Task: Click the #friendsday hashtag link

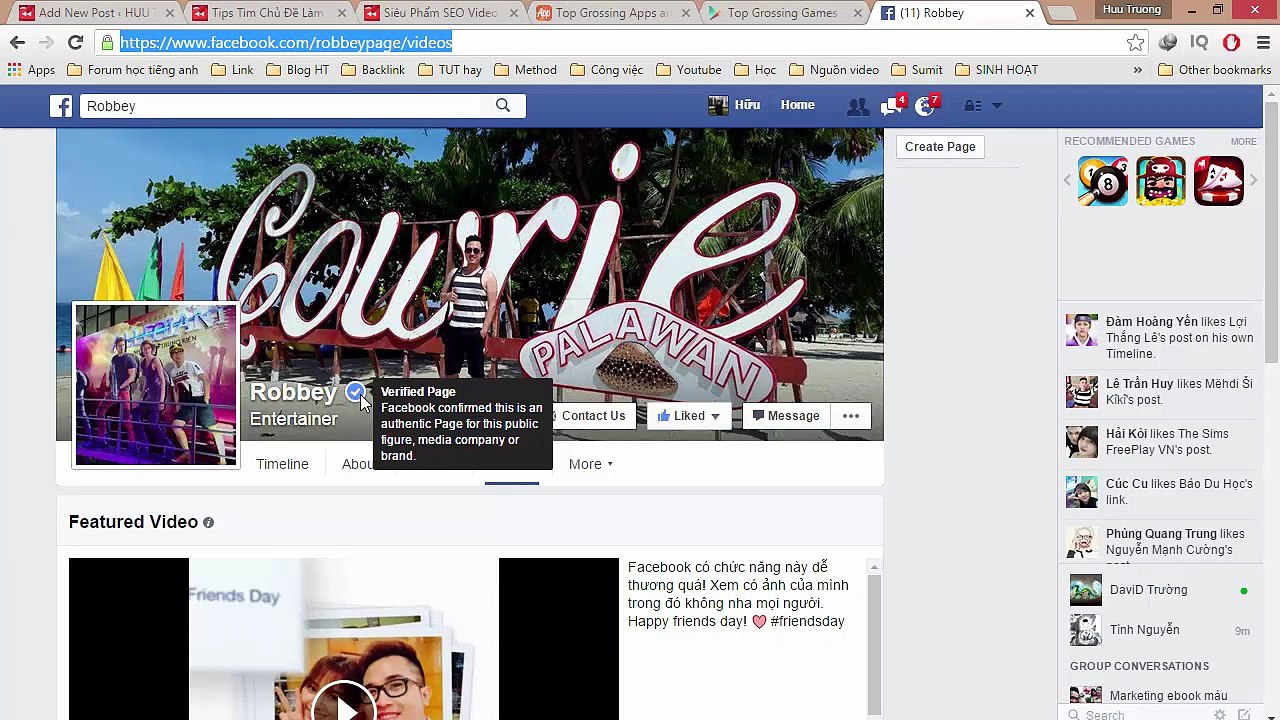Action: click(807, 621)
